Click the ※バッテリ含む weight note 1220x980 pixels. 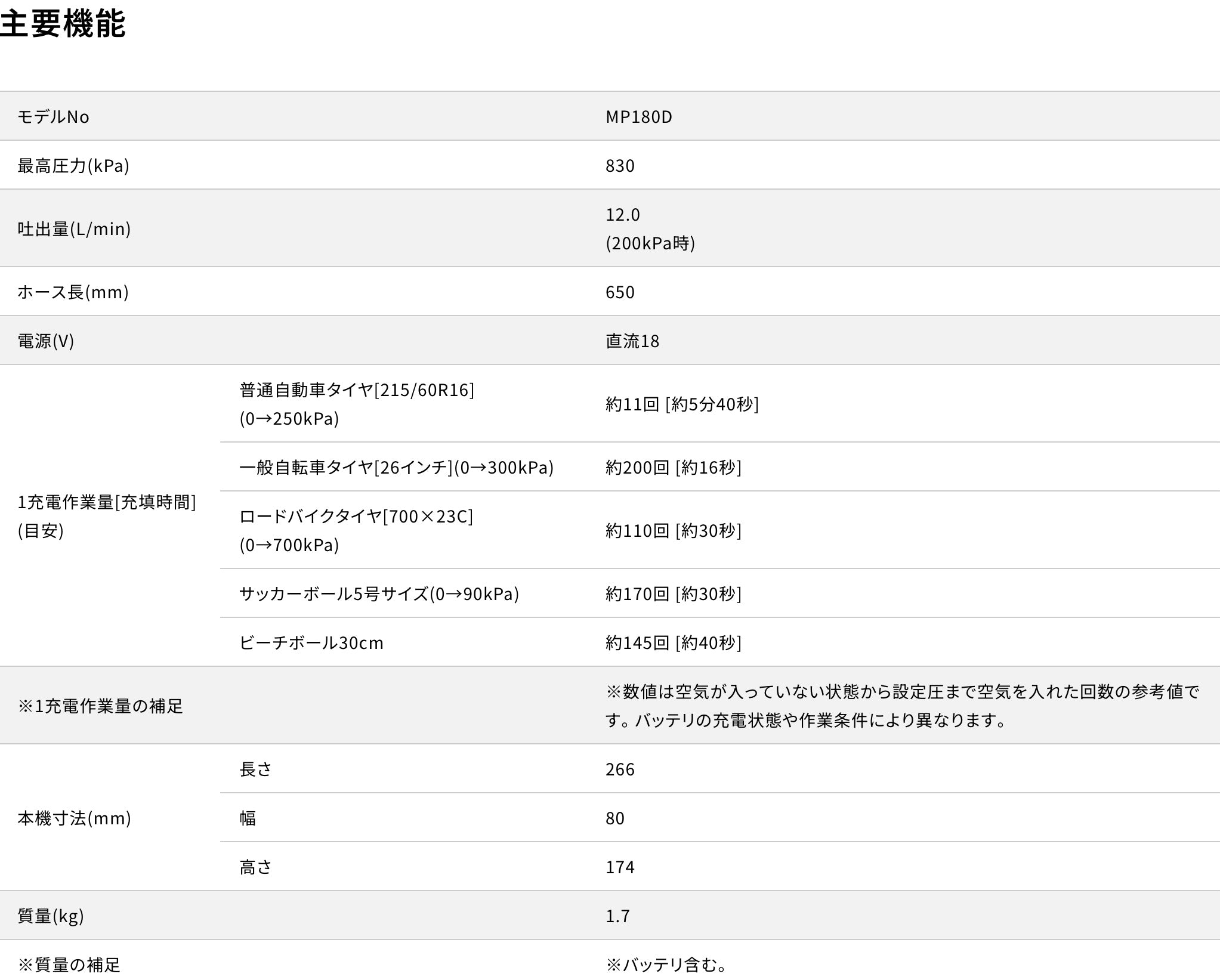pyautogui.click(x=665, y=964)
